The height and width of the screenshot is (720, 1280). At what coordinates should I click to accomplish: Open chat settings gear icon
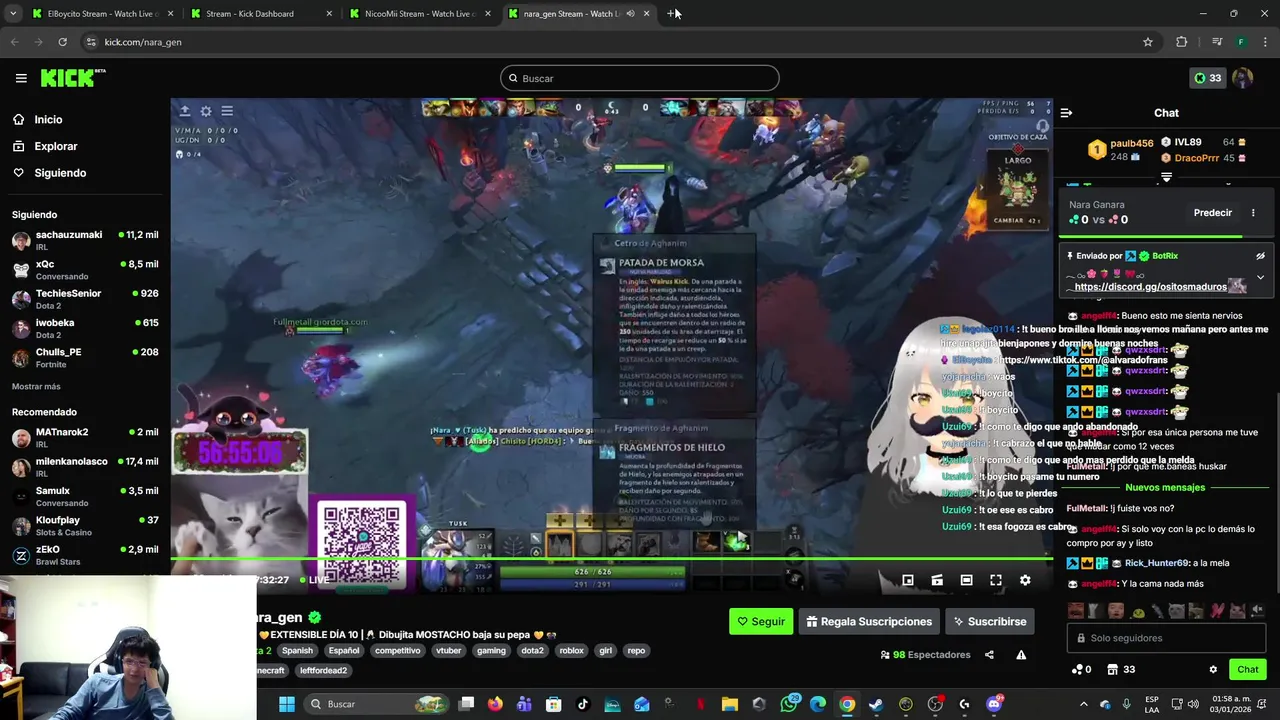pyautogui.click(x=1213, y=670)
